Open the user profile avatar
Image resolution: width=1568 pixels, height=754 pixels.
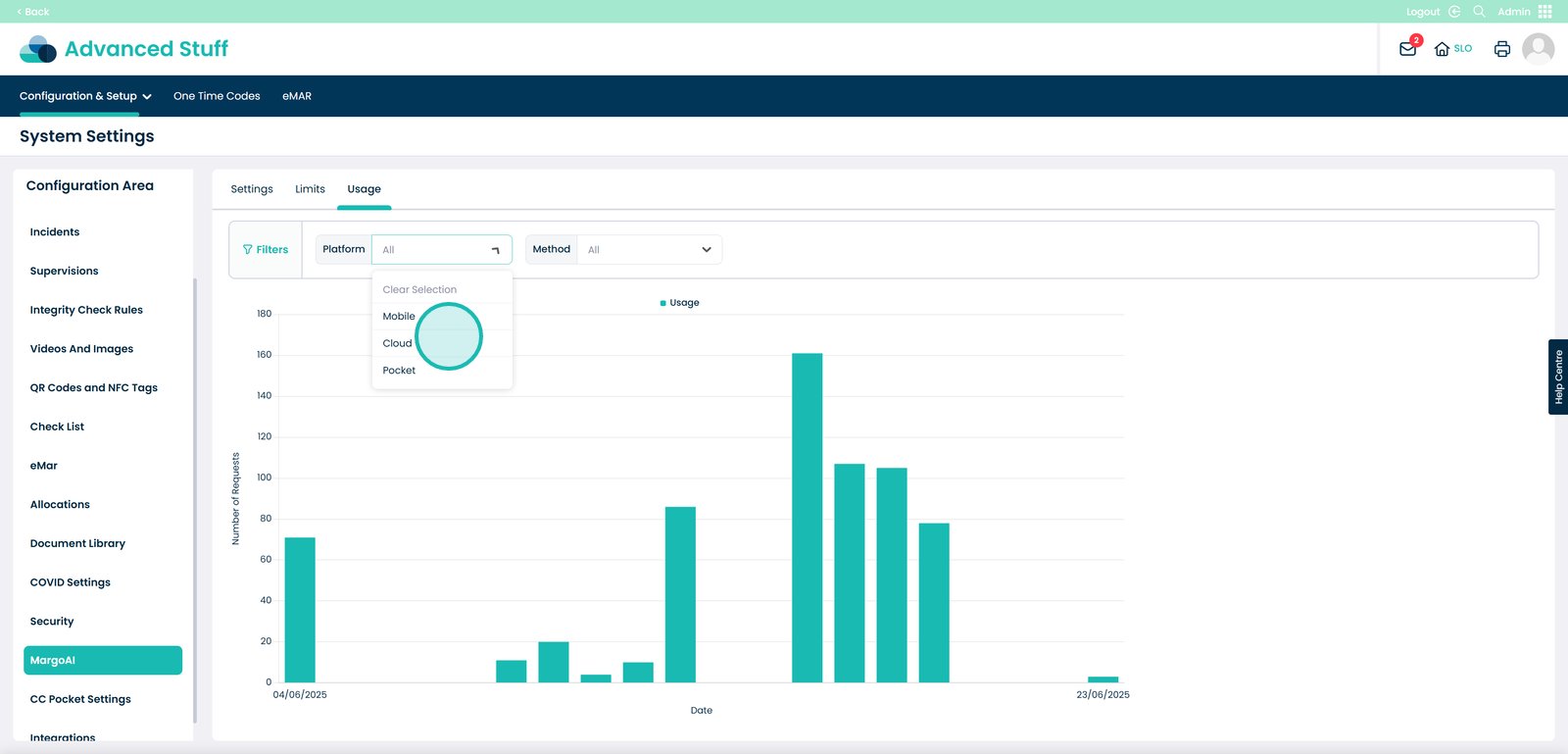click(1538, 48)
